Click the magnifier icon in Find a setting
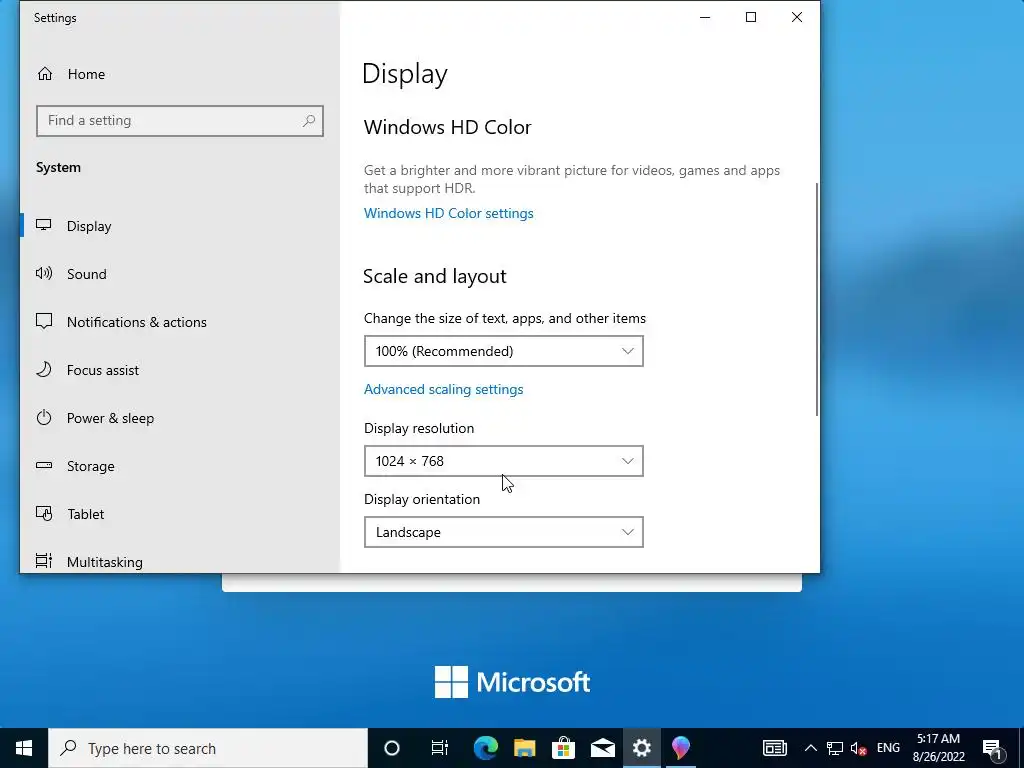 click(309, 121)
